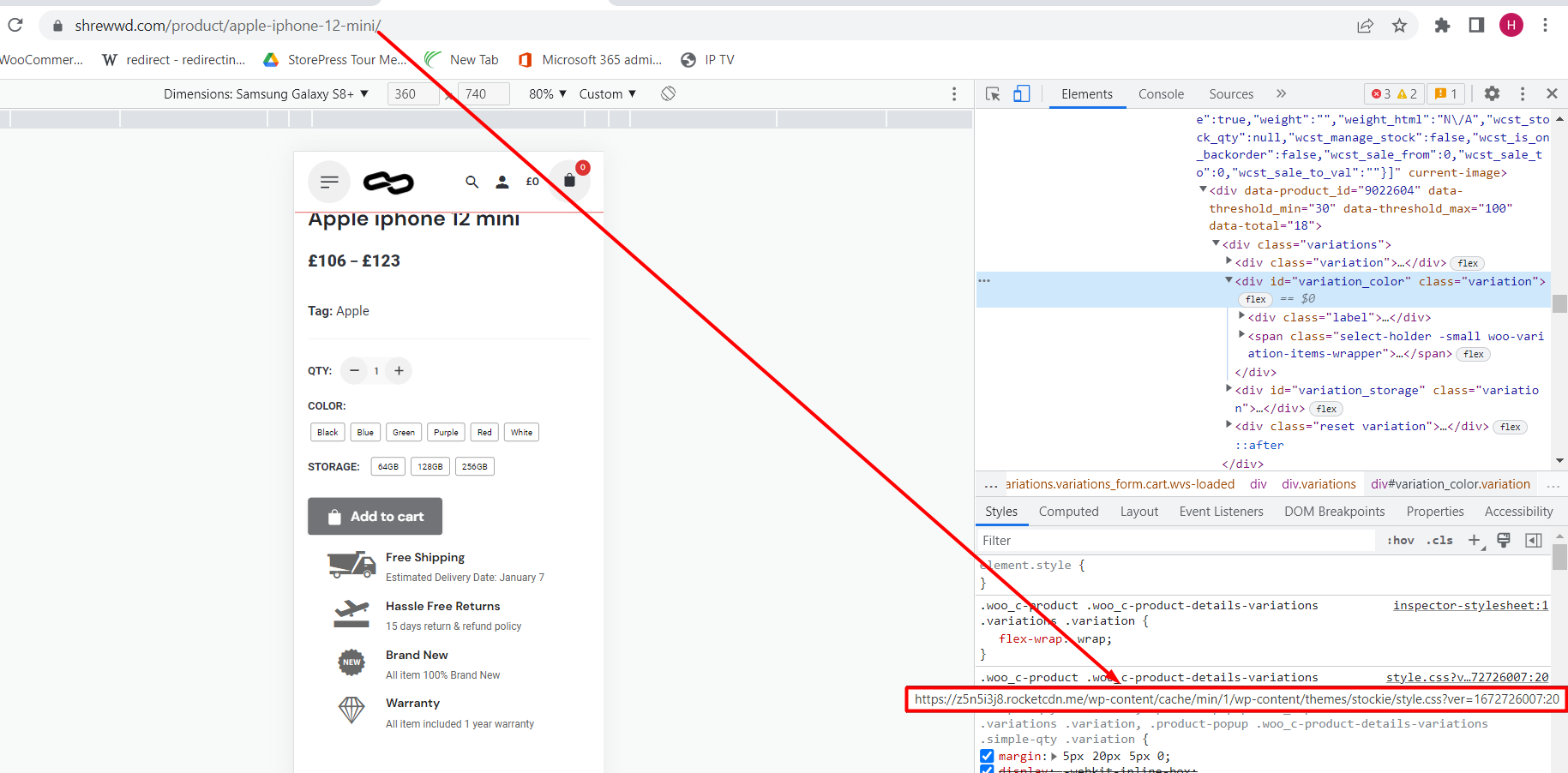Toggle rendering emulations paintbrush icon
1568x773 pixels.
point(1504,540)
